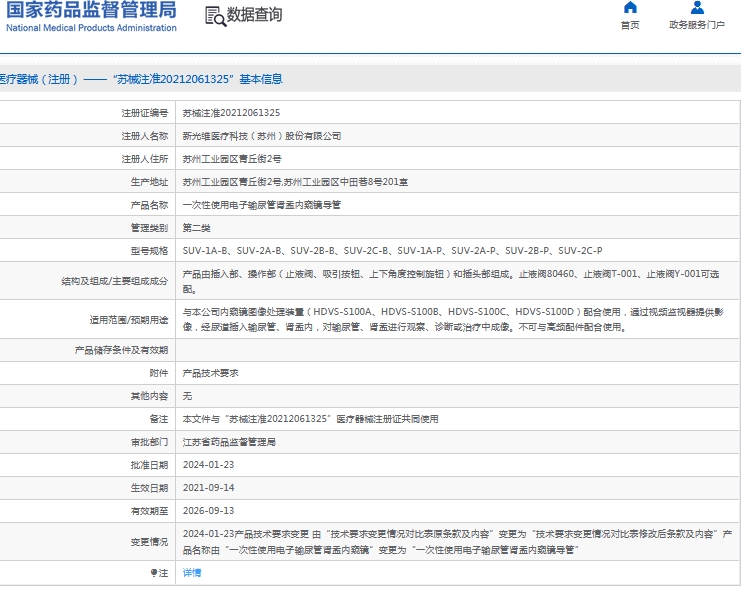
Task: Click the empty 产品储存条件及有效期 value cell
Action: coord(457,350)
